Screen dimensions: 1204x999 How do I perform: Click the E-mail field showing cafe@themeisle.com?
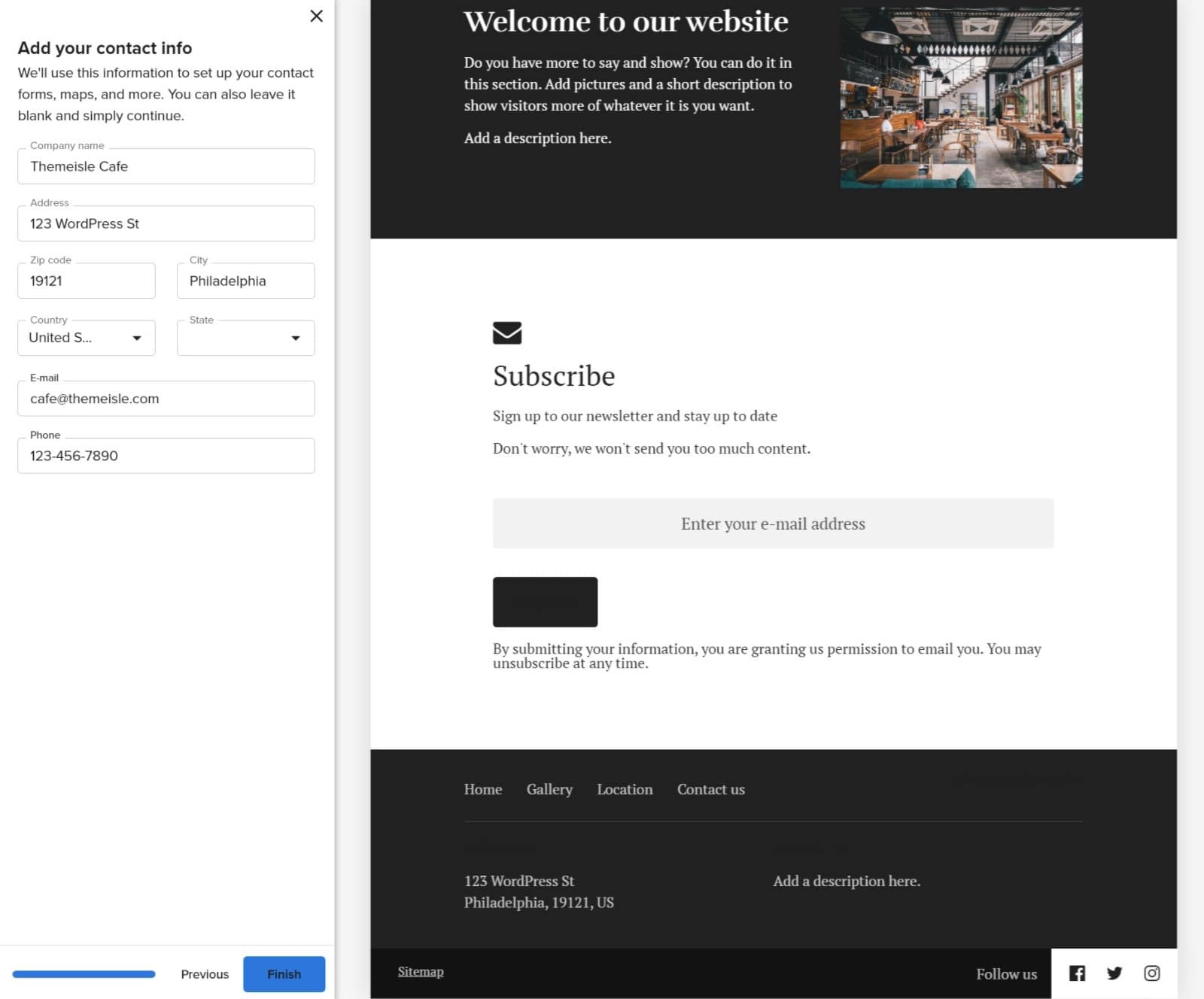(x=166, y=398)
